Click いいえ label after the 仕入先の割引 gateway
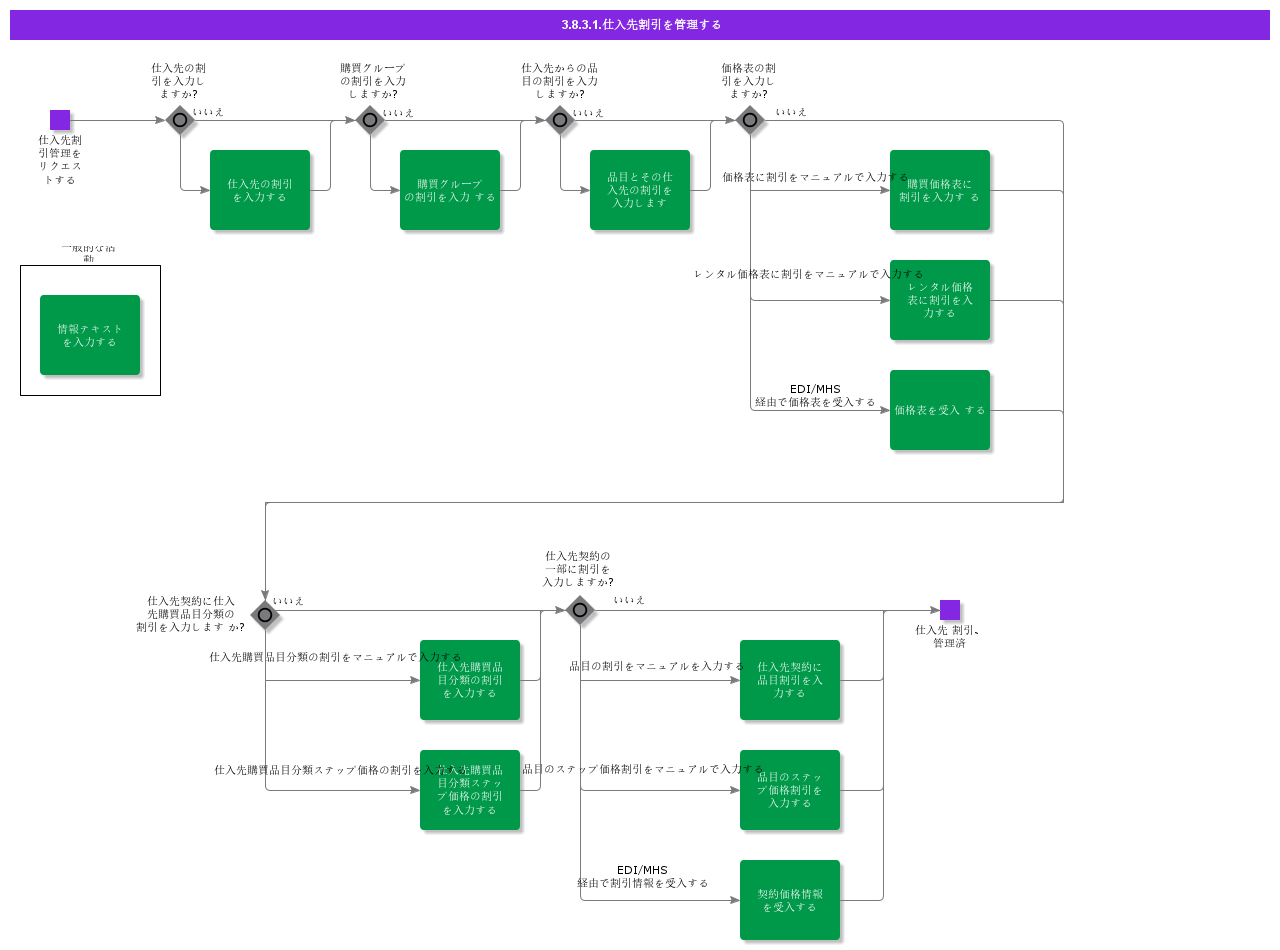This screenshot has height=950, width=1280. (208, 112)
